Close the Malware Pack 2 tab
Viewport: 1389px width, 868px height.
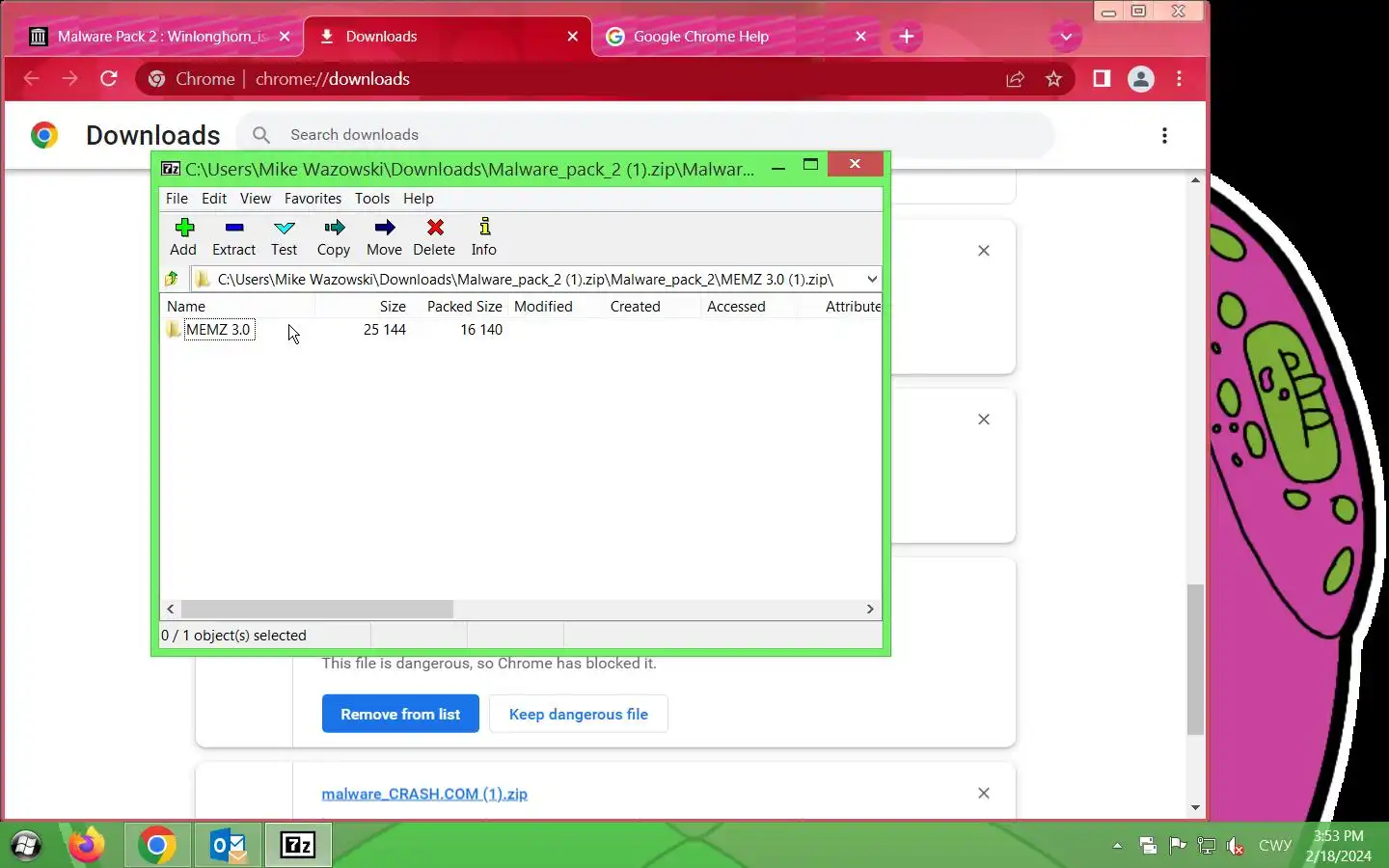285,37
